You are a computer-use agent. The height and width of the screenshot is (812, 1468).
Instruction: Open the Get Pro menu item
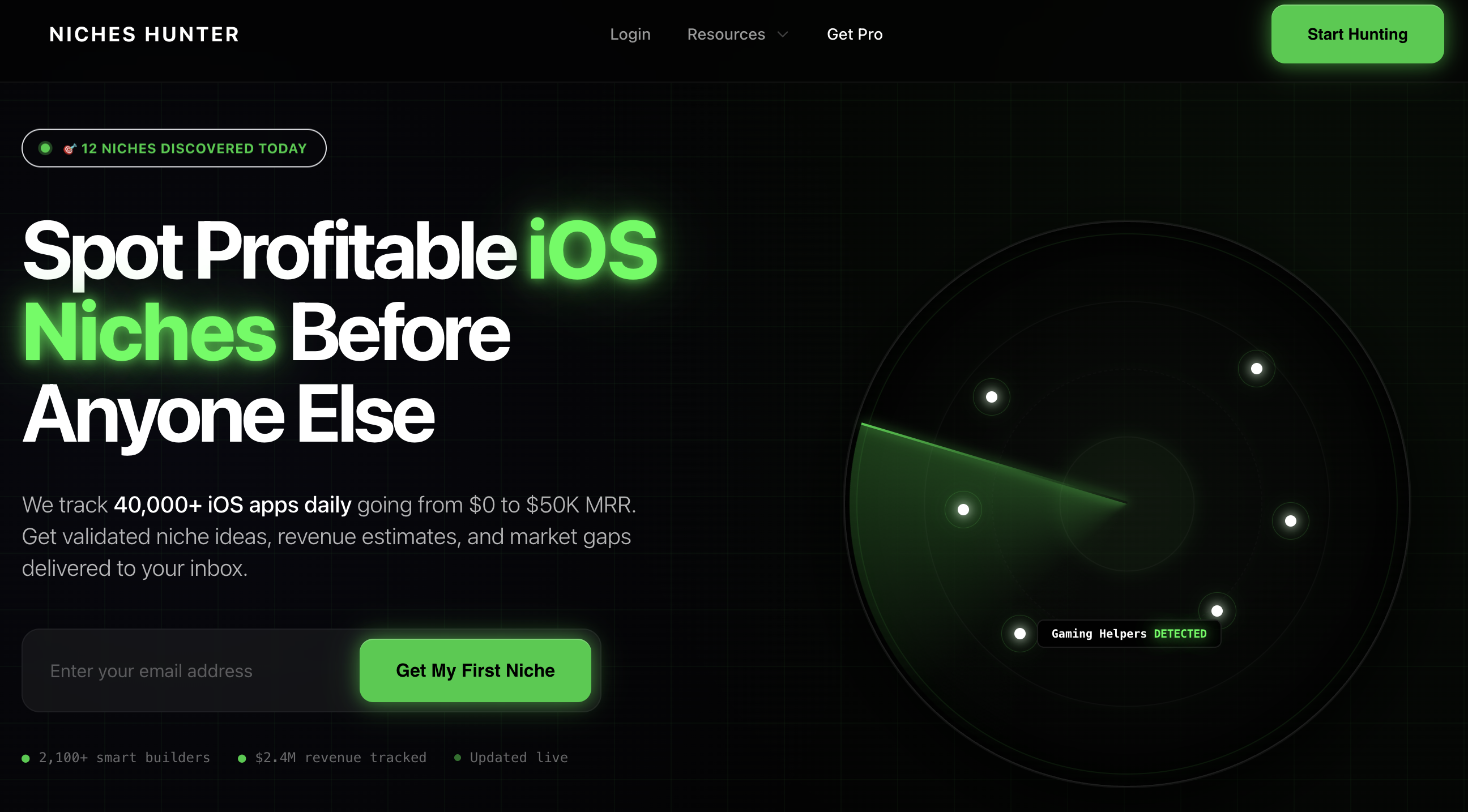(x=854, y=34)
